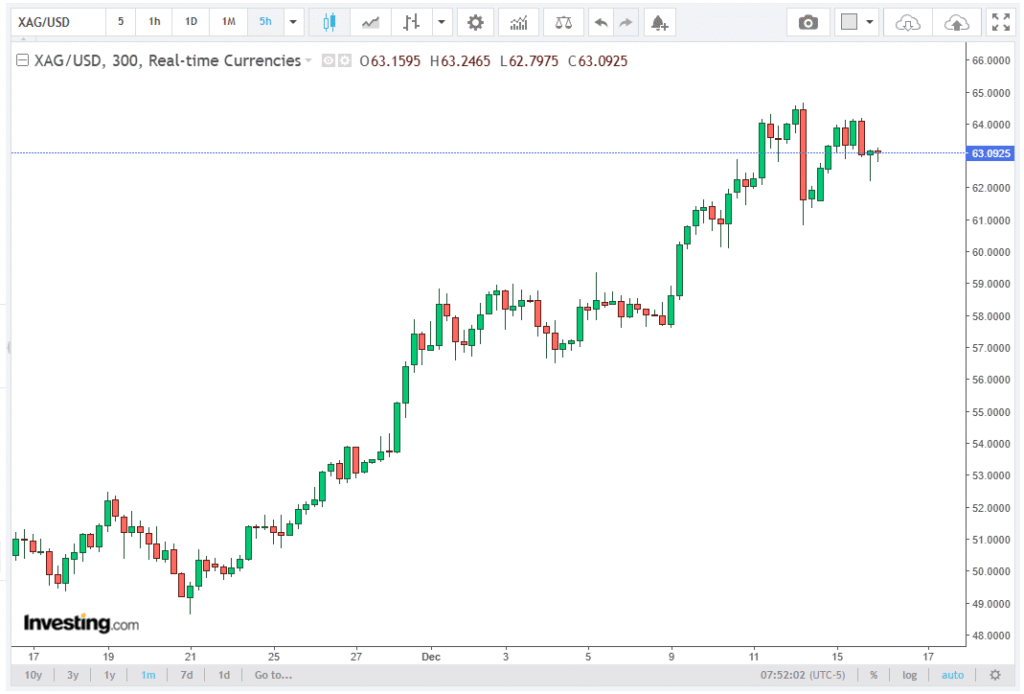Toggle logarithmic scale with log button
1024x694 pixels.
pyautogui.click(x=909, y=675)
